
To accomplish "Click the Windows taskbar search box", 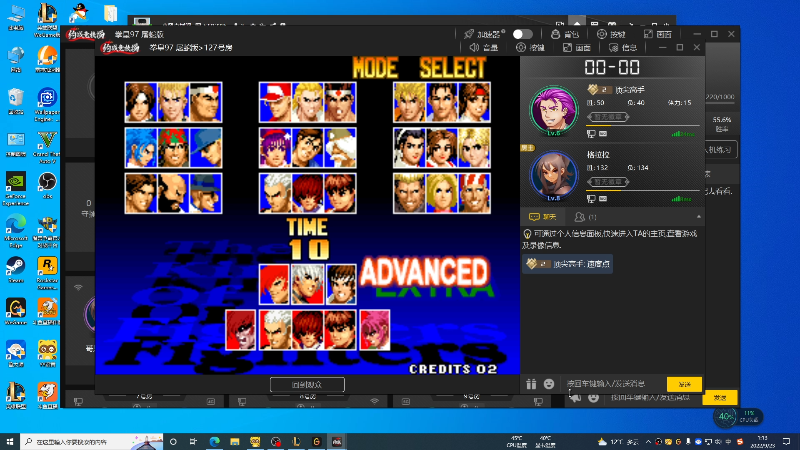I will point(92,441).
